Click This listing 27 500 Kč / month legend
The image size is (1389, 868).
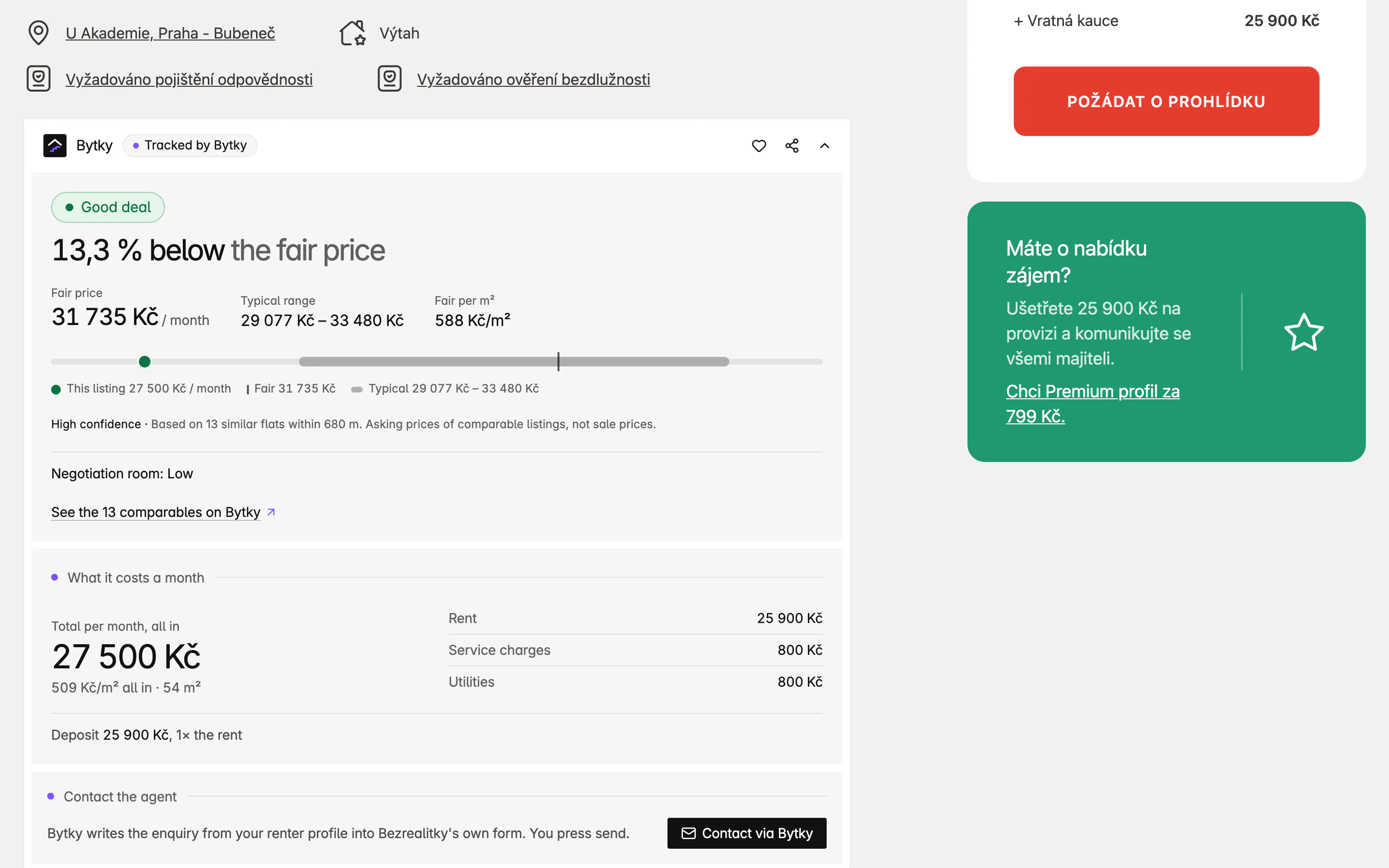(x=141, y=389)
